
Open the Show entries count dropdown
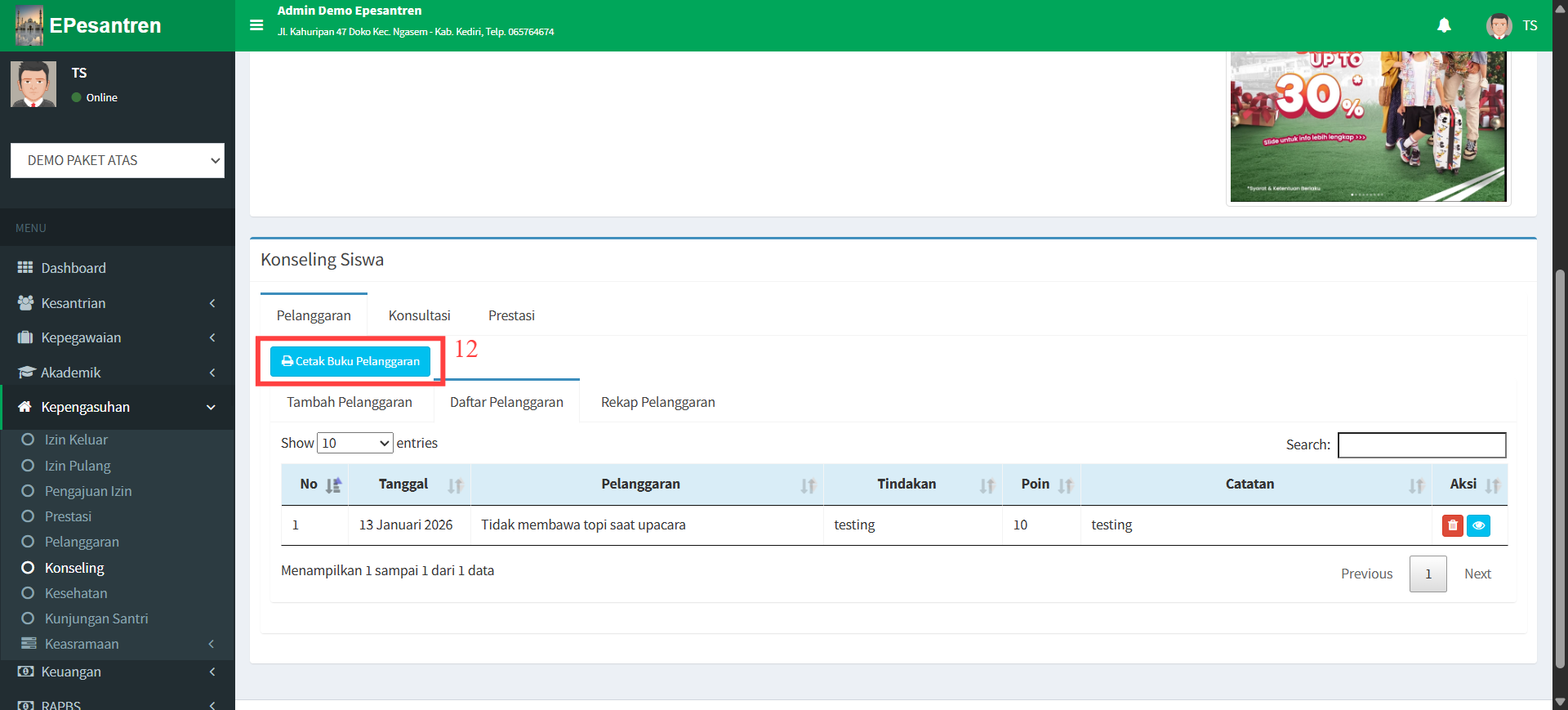355,443
